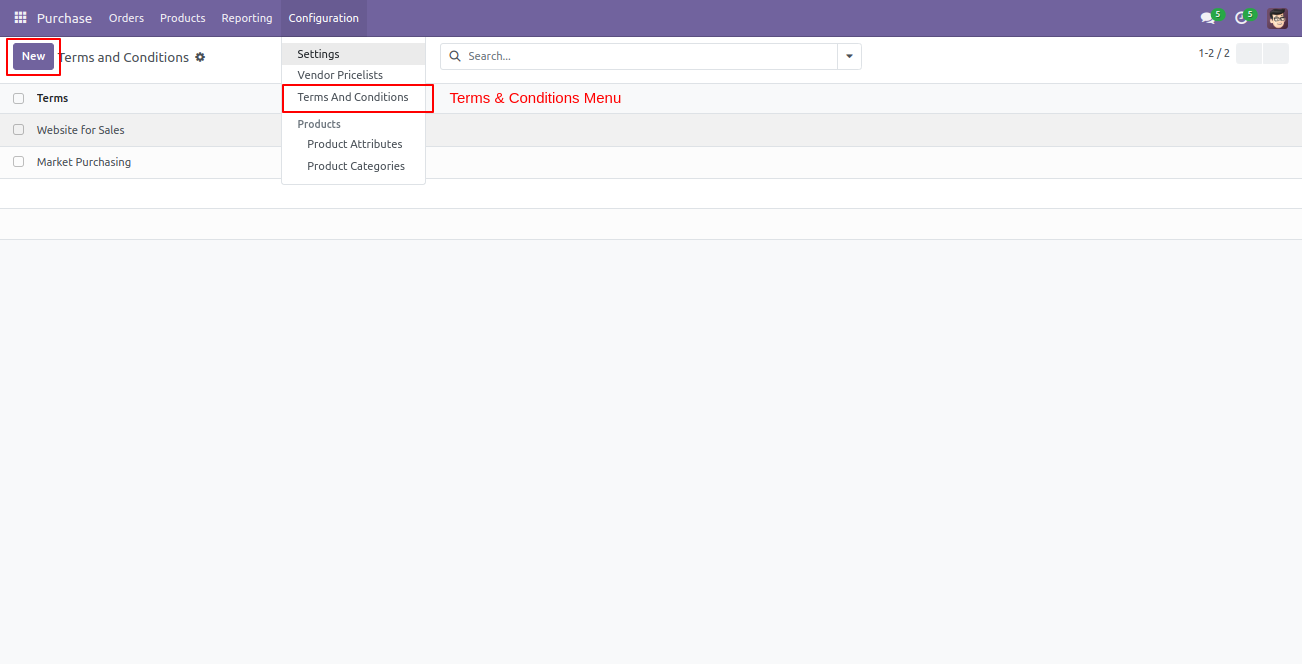Focus the Search input field

pyautogui.click(x=650, y=56)
